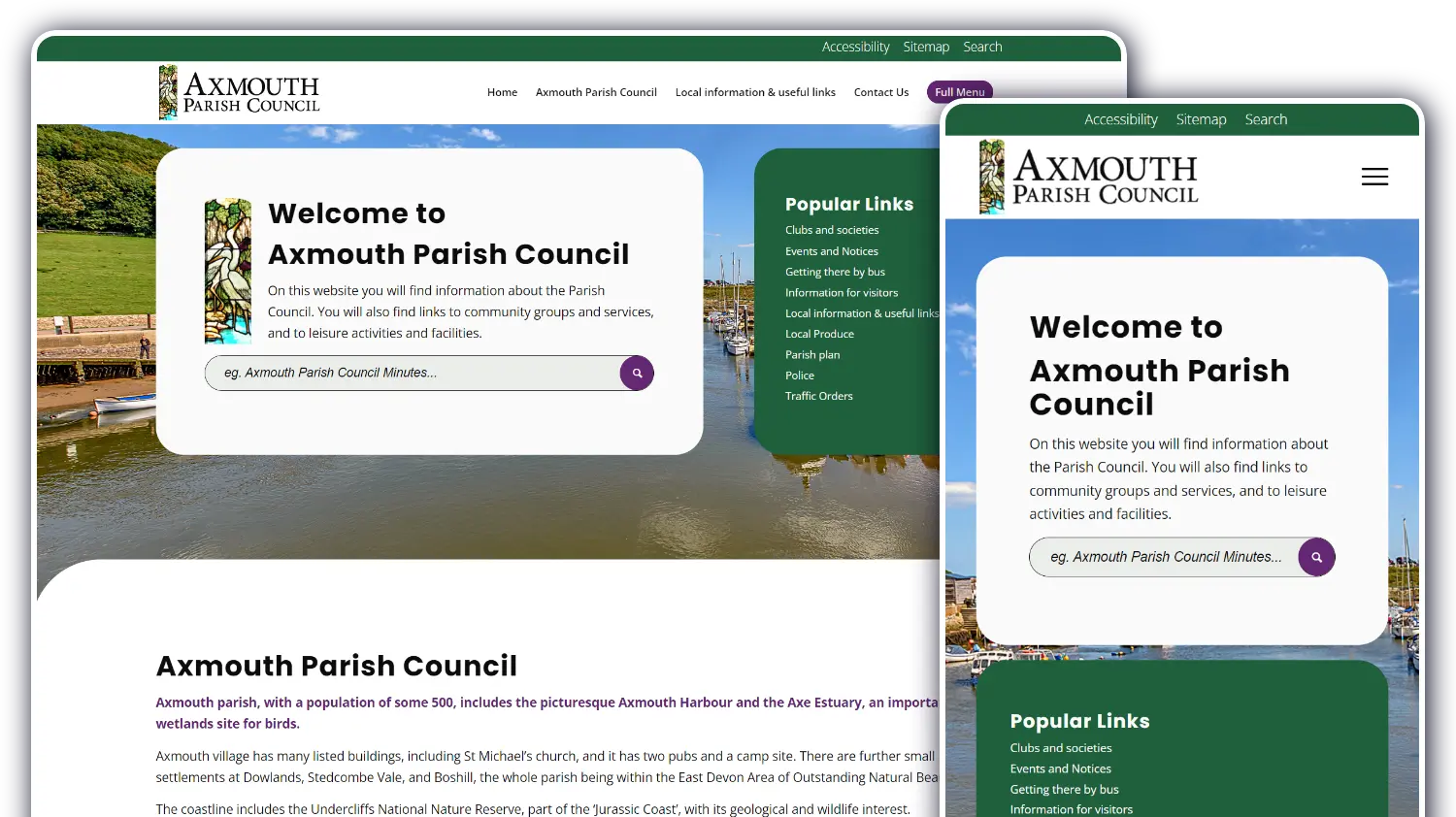Click the search magnifier icon in desktop search bar
Image resolution: width=1456 pixels, height=817 pixels.
[x=637, y=373]
